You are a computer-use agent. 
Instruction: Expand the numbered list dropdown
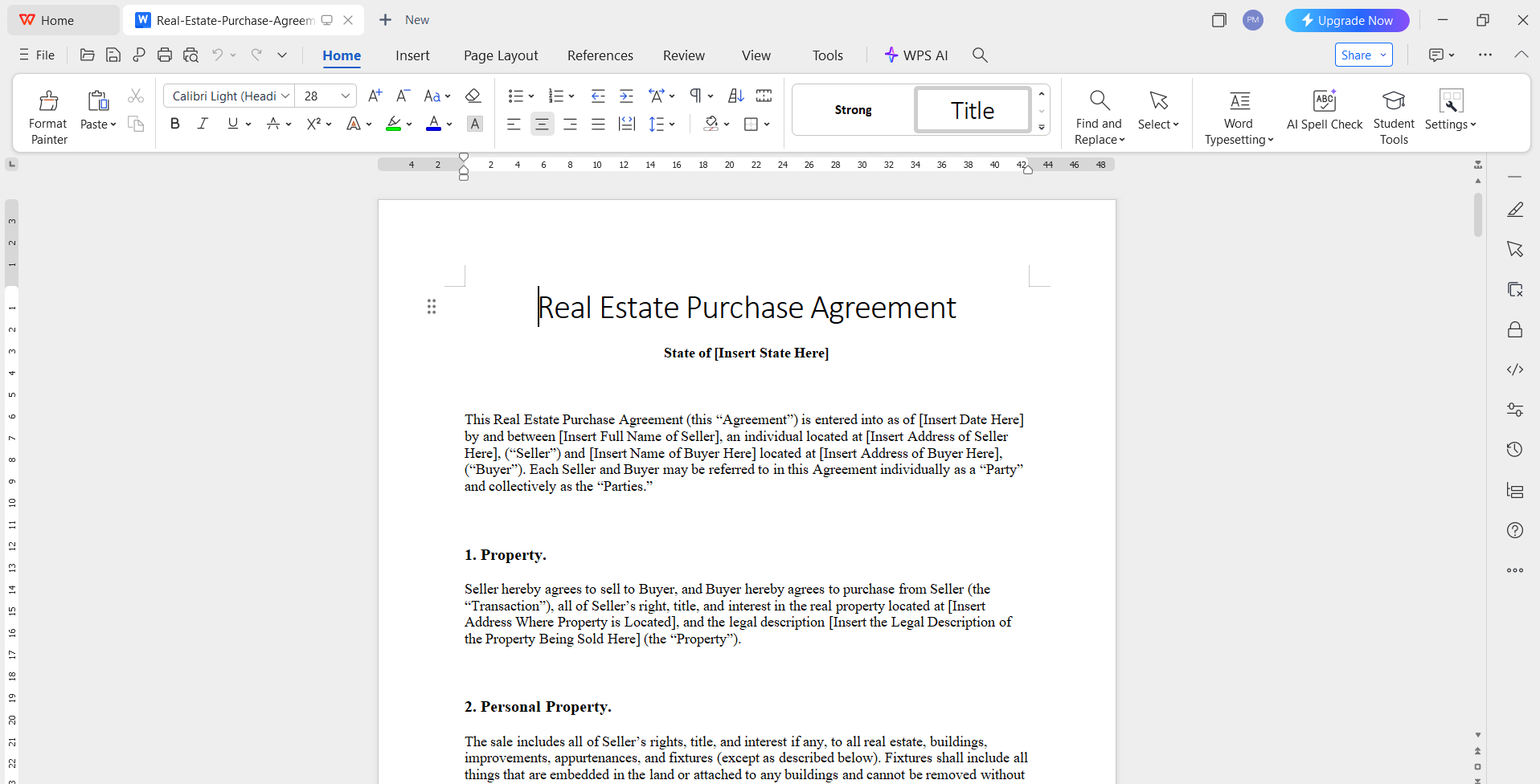[571, 96]
